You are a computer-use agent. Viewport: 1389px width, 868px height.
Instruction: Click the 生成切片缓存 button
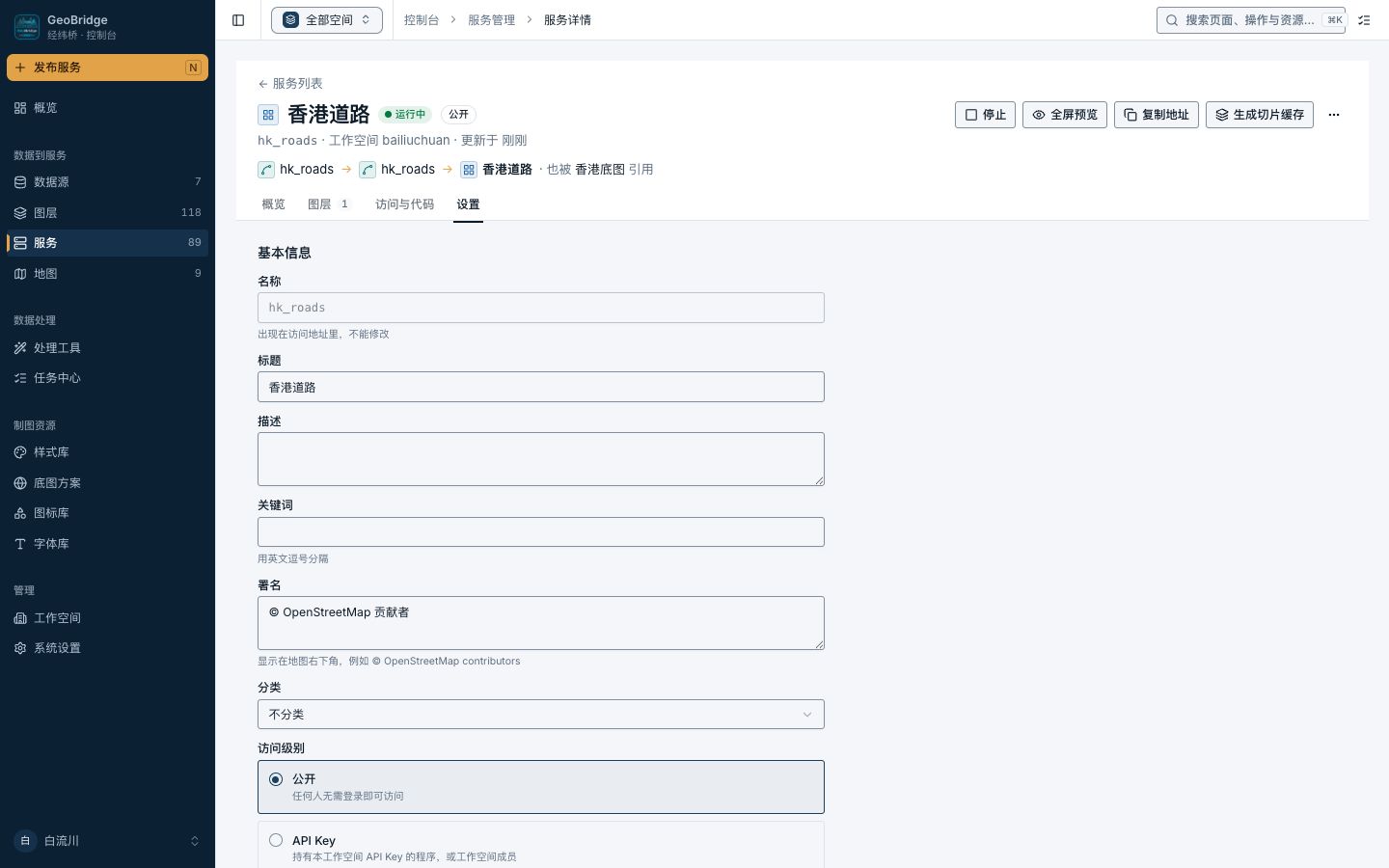(x=1260, y=115)
